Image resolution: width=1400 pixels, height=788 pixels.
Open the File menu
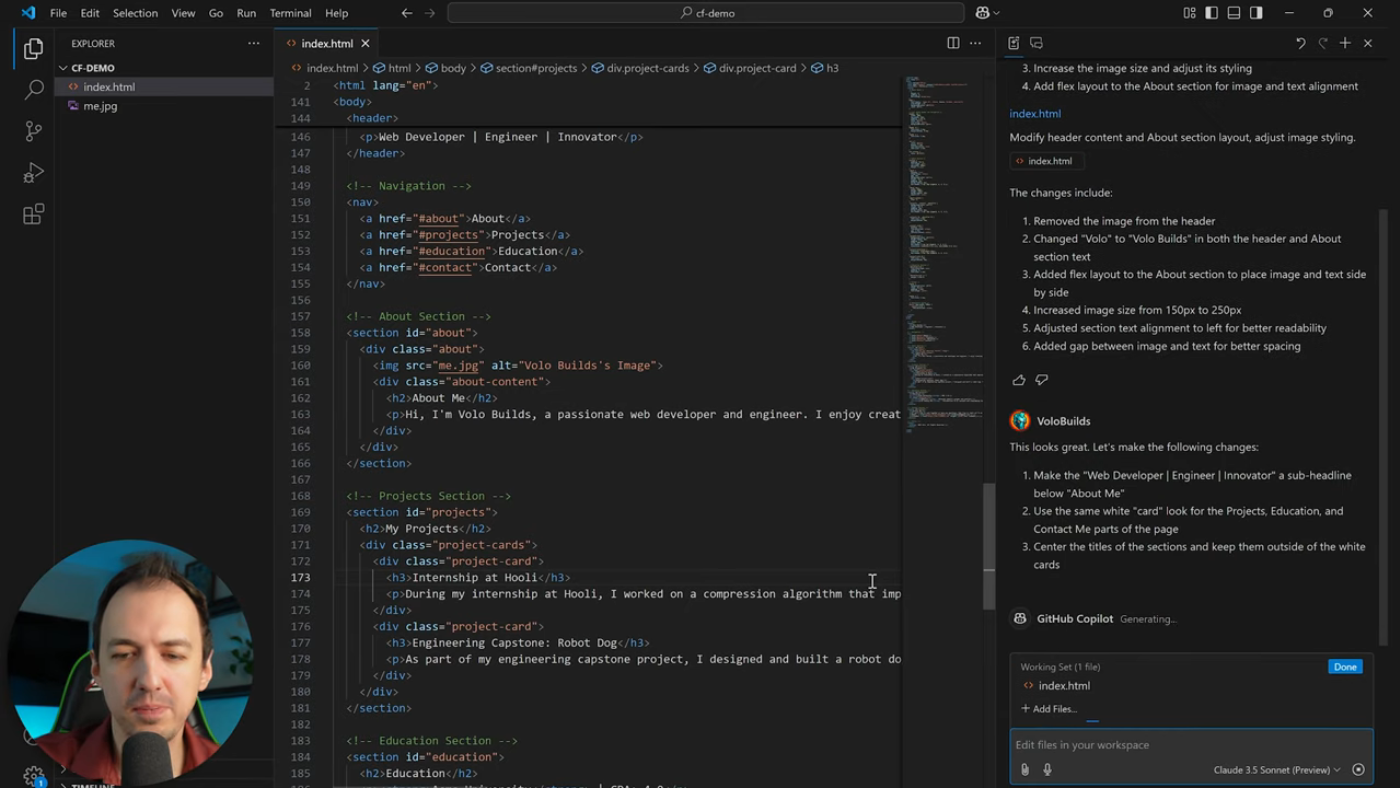pos(58,13)
